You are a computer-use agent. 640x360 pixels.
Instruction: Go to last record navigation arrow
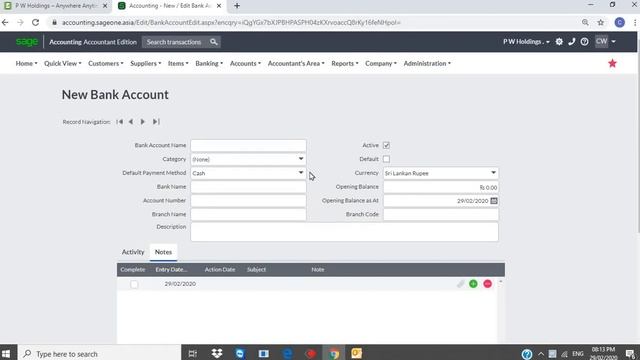coord(156,122)
